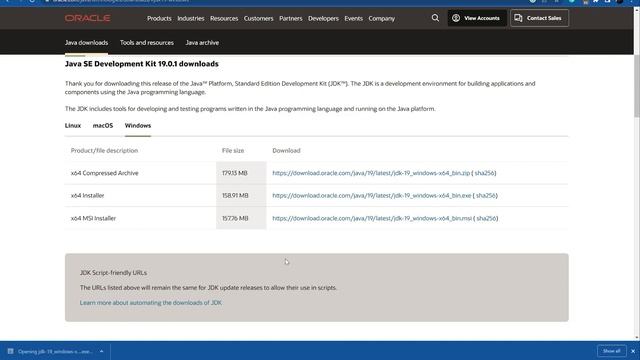This screenshot has height=360, width=640.
Task: Close the downloads bar
Action: 633,351
